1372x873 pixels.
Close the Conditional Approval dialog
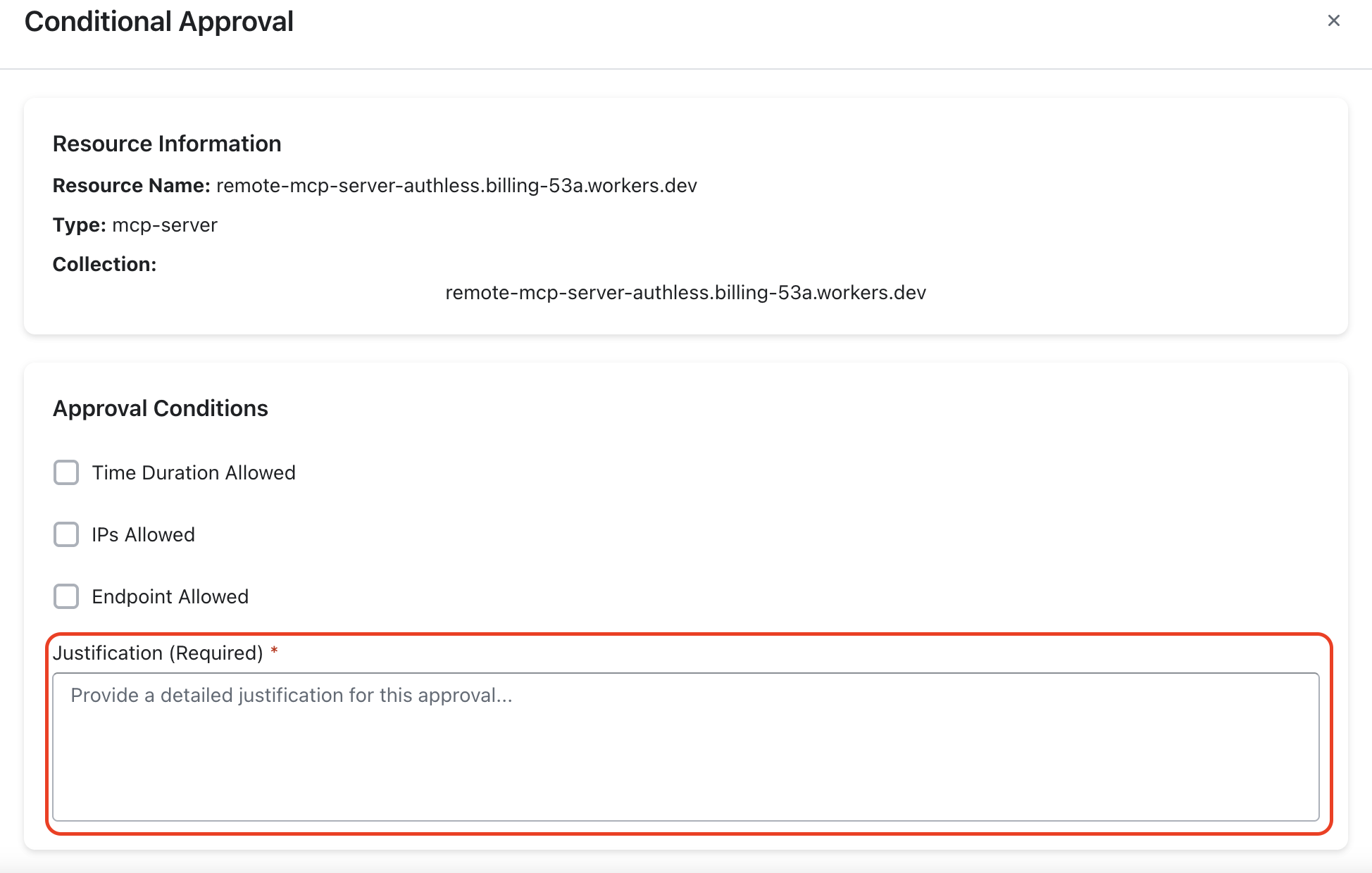pos(1333,21)
